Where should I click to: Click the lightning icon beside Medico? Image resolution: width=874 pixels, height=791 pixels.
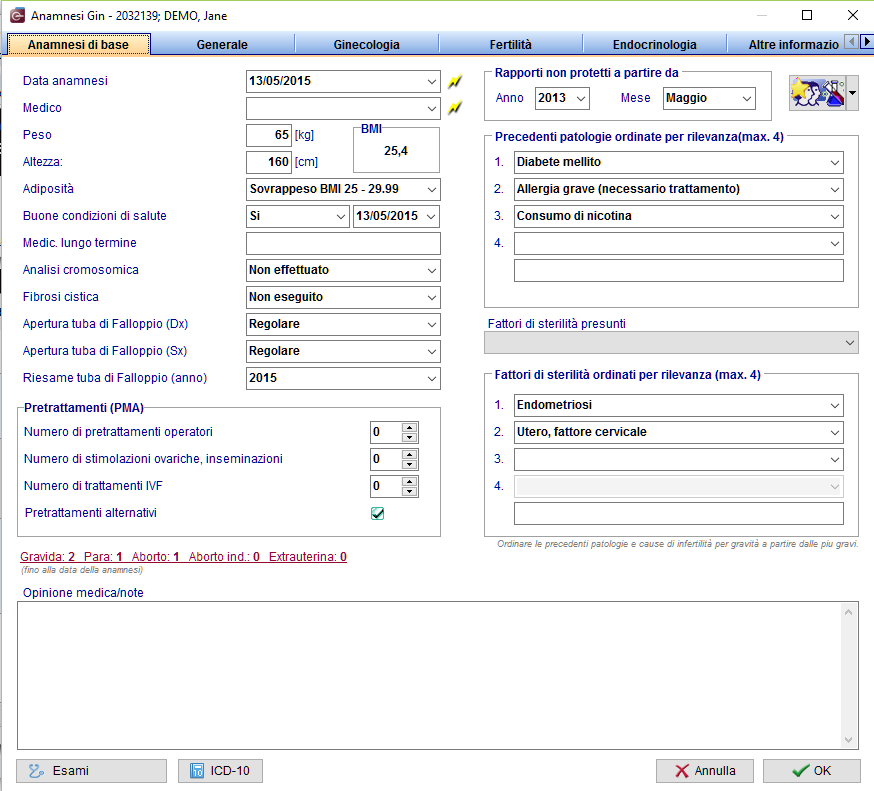(x=455, y=108)
